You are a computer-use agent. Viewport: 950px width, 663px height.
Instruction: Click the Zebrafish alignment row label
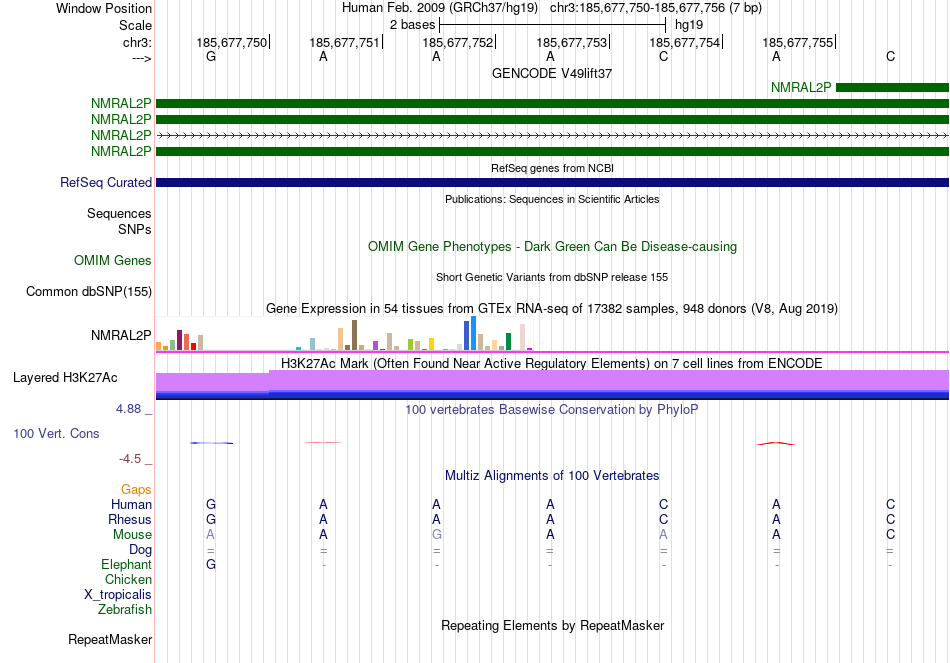point(124,610)
